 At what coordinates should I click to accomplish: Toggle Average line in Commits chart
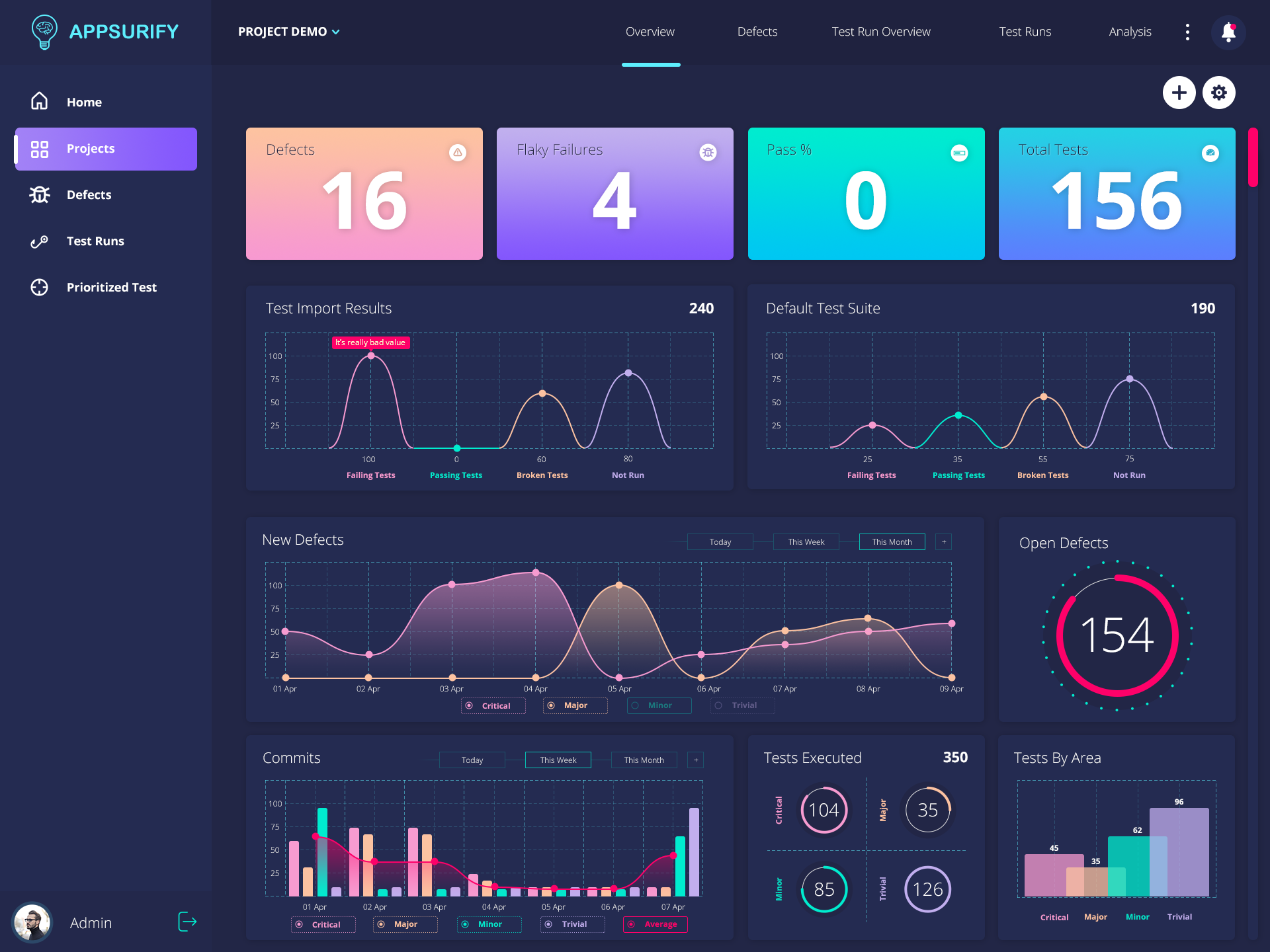pos(655,924)
